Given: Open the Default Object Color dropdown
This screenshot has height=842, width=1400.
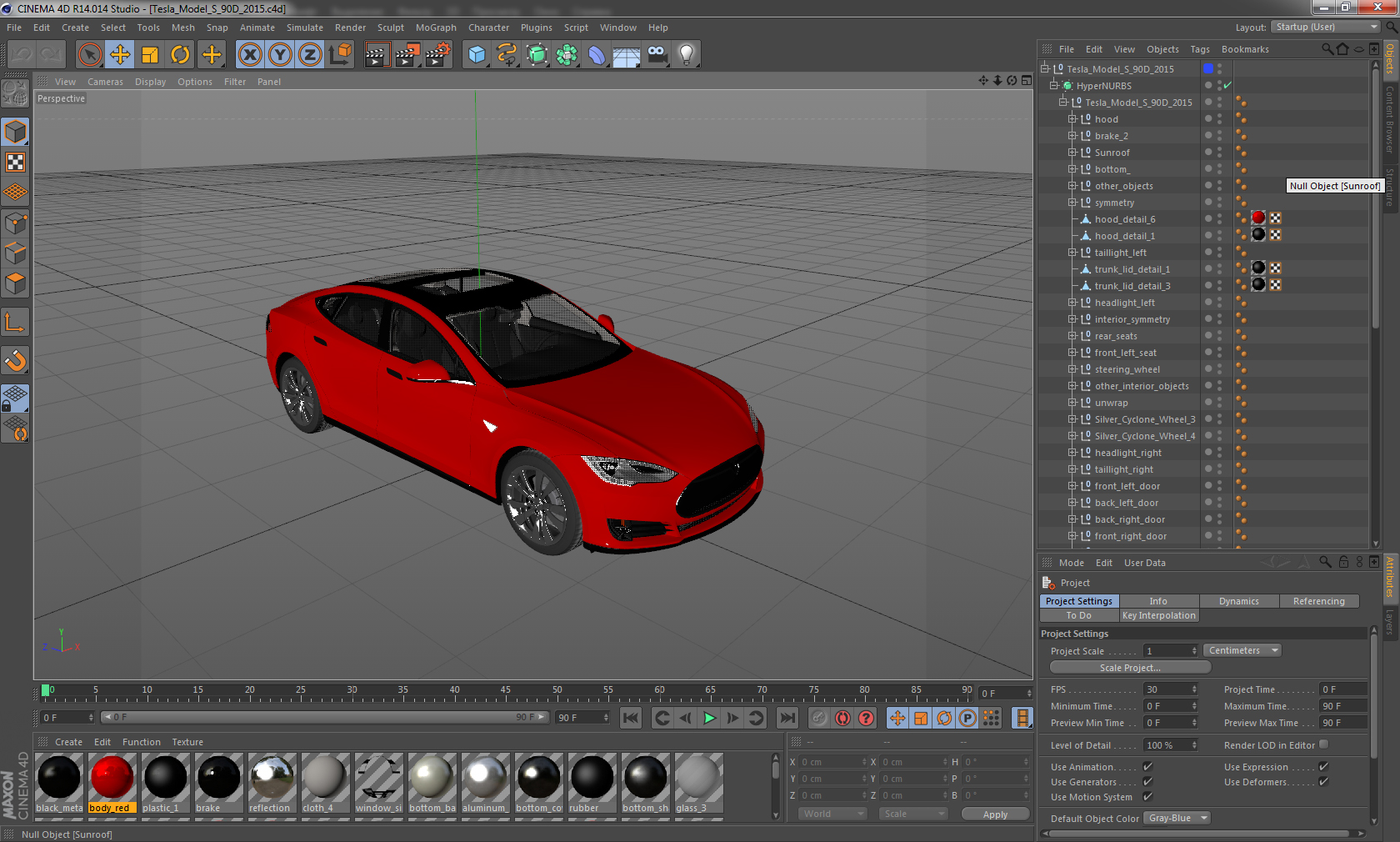Looking at the screenshot, I should tap(1177, 819).
